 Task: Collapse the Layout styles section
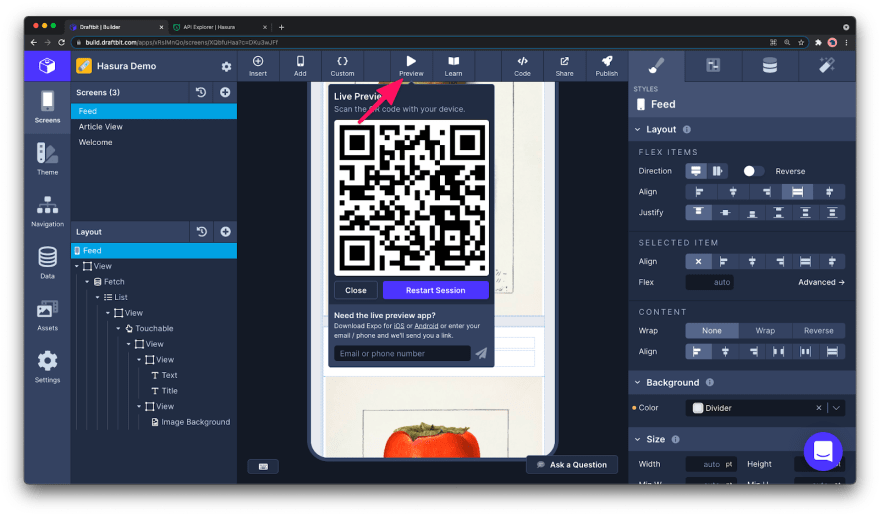coord(638,130)
